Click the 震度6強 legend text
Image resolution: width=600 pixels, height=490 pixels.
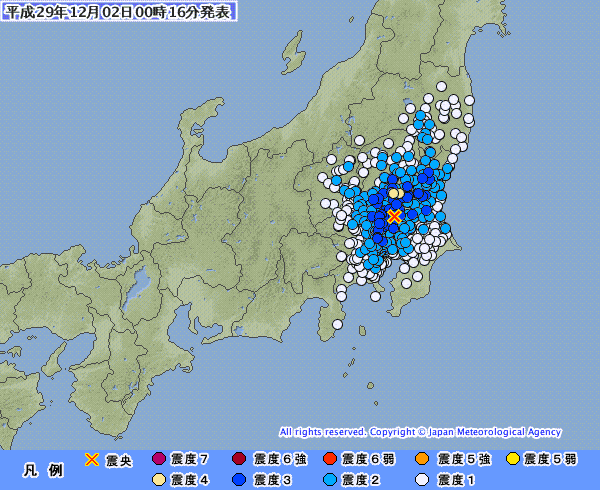tap(280, 459)
